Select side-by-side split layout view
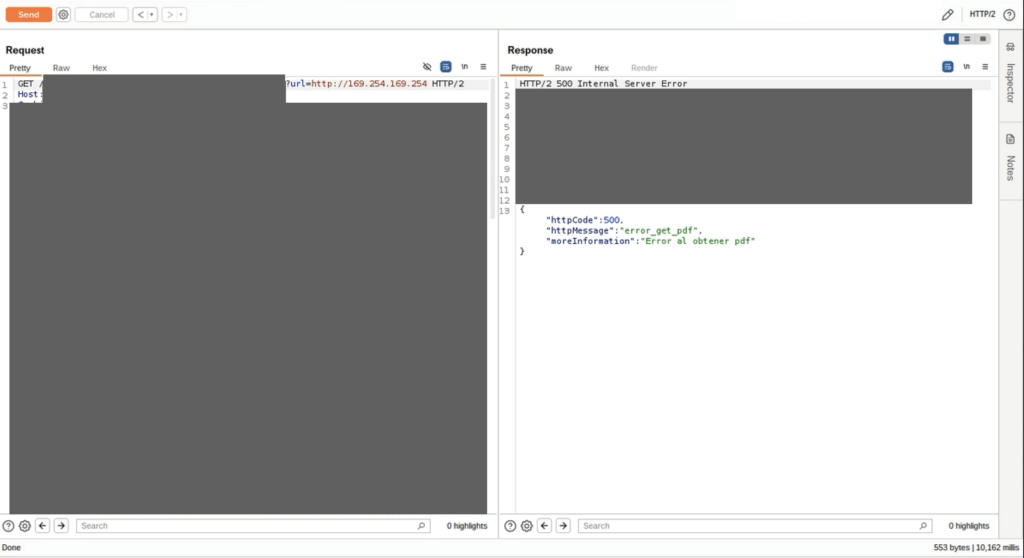The height and width of the screenshot is (558, 1024). (x=951, y=39)
